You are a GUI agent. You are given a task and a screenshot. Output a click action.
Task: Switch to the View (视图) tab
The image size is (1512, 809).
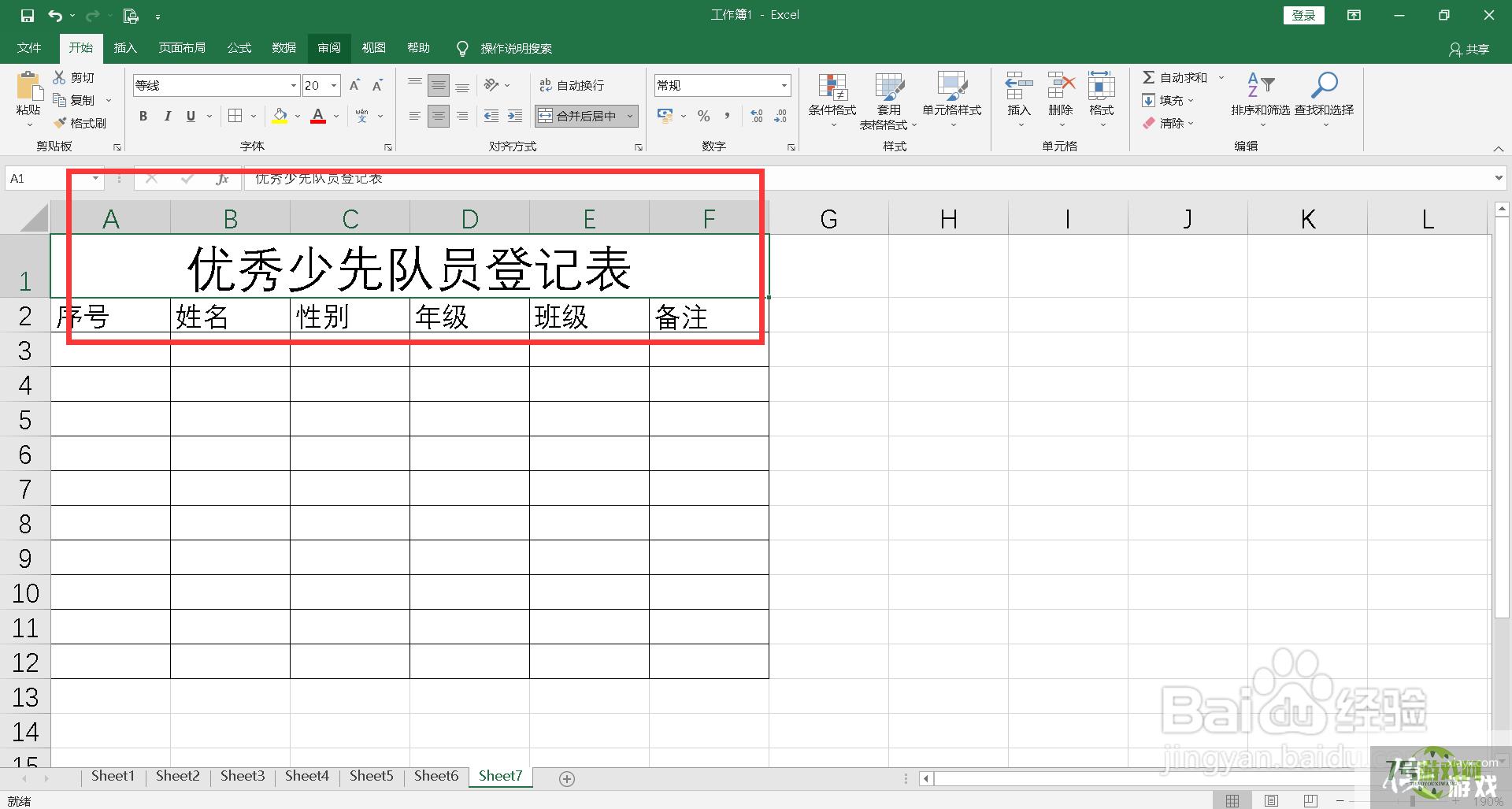point(374,48)
